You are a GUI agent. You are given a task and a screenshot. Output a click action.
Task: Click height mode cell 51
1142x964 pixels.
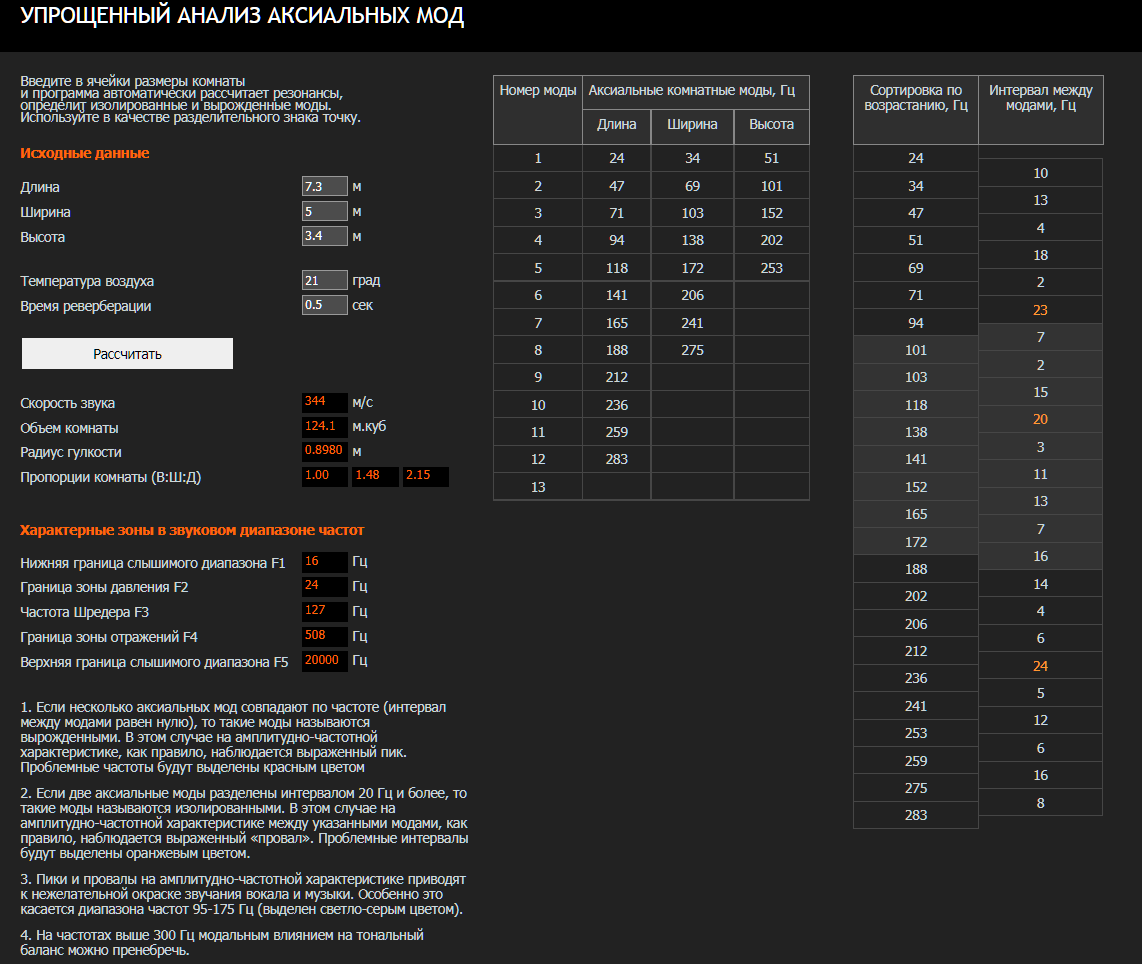pyautogui.click(x=772, y=158)
